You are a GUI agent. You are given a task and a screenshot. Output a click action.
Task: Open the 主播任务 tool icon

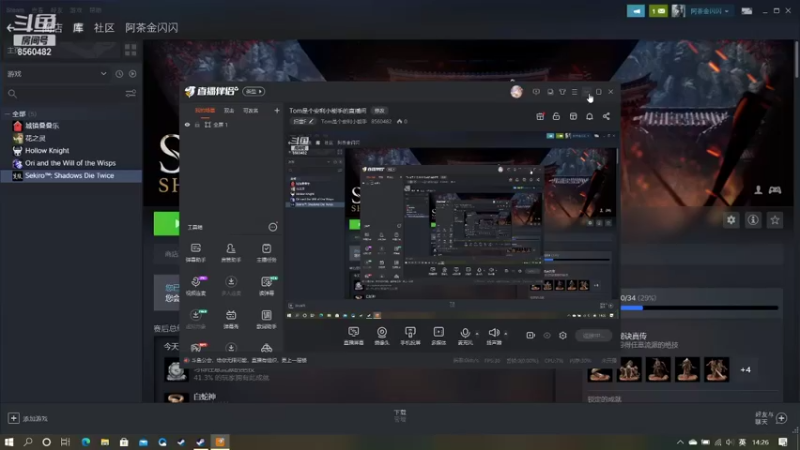tap(266, 253)
